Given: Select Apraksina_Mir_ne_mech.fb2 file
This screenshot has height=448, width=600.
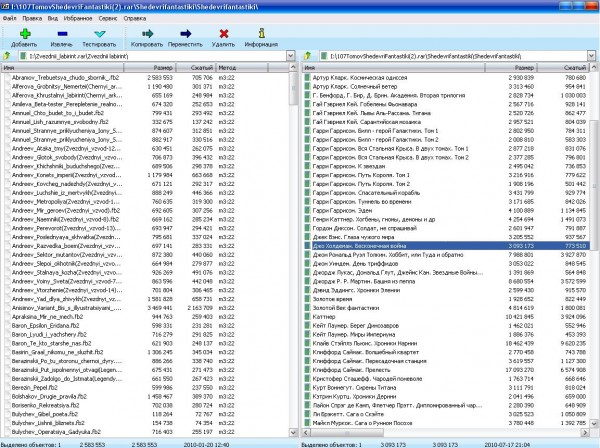Looking at the screenshot, I should (x=47, y=317).
